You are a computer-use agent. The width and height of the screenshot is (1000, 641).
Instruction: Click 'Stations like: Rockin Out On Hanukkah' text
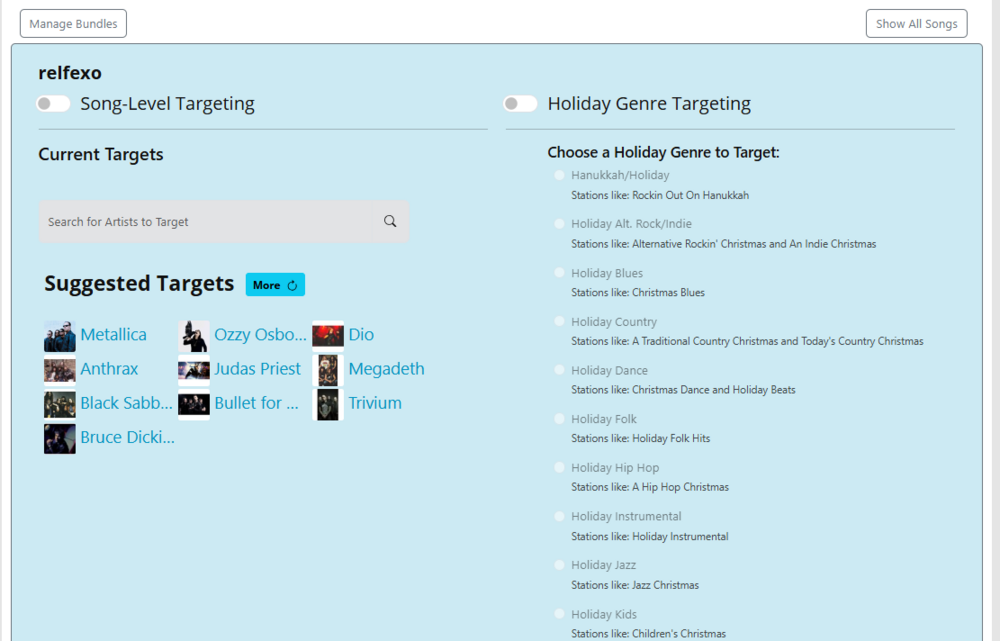tap(660, 195)
